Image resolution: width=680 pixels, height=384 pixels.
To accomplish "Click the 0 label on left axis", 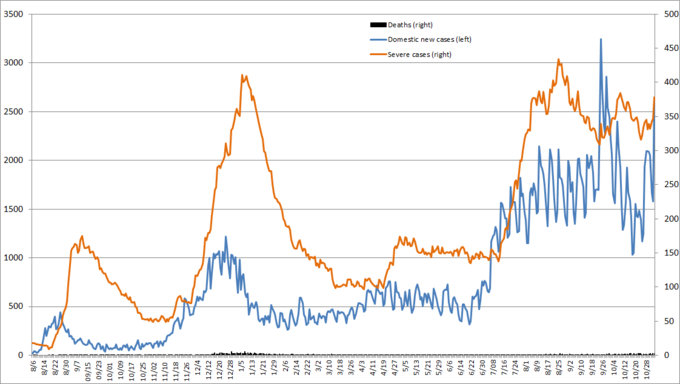I will tap(20, 355).
